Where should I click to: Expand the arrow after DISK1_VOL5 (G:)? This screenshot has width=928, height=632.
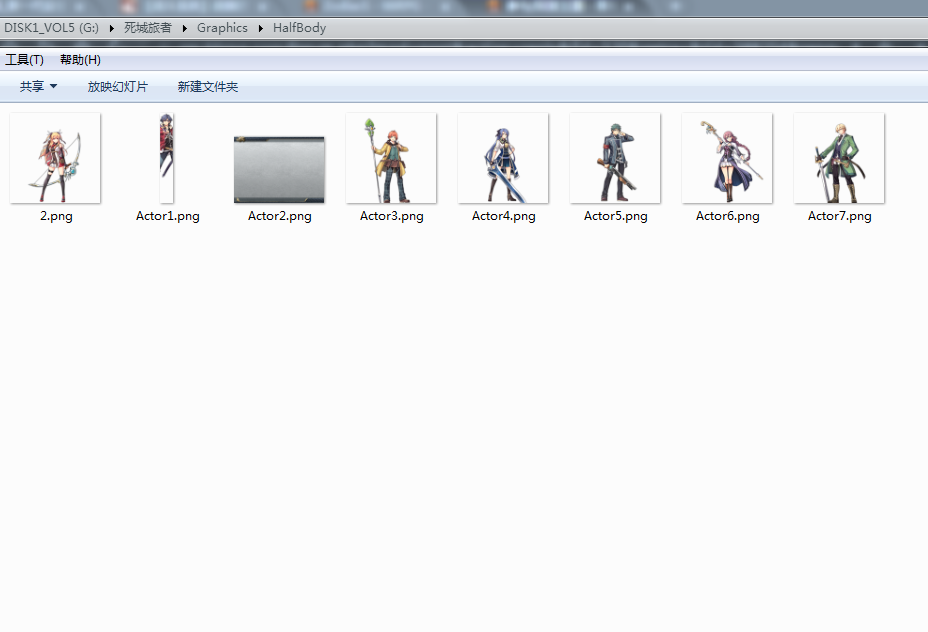coord(111,28)
